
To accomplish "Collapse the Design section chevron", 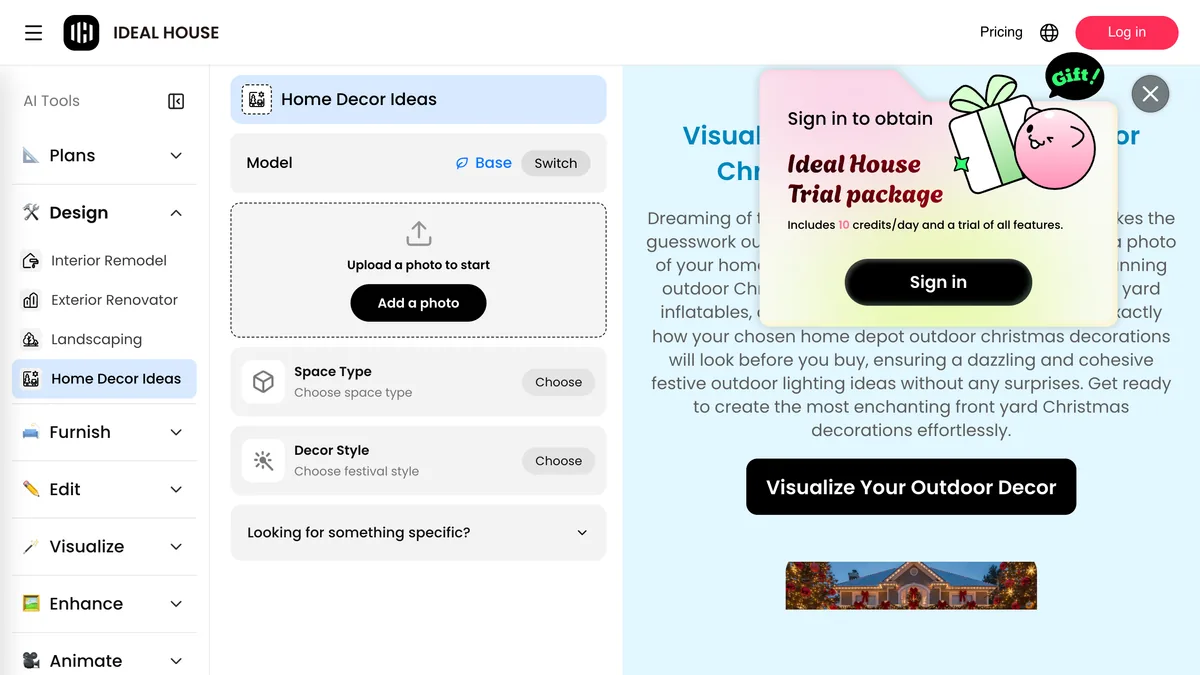I will tap(176, 213).
